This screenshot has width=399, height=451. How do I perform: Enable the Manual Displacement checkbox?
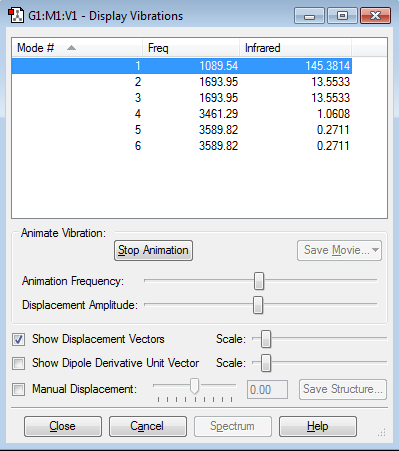click(x=18, y=389)
